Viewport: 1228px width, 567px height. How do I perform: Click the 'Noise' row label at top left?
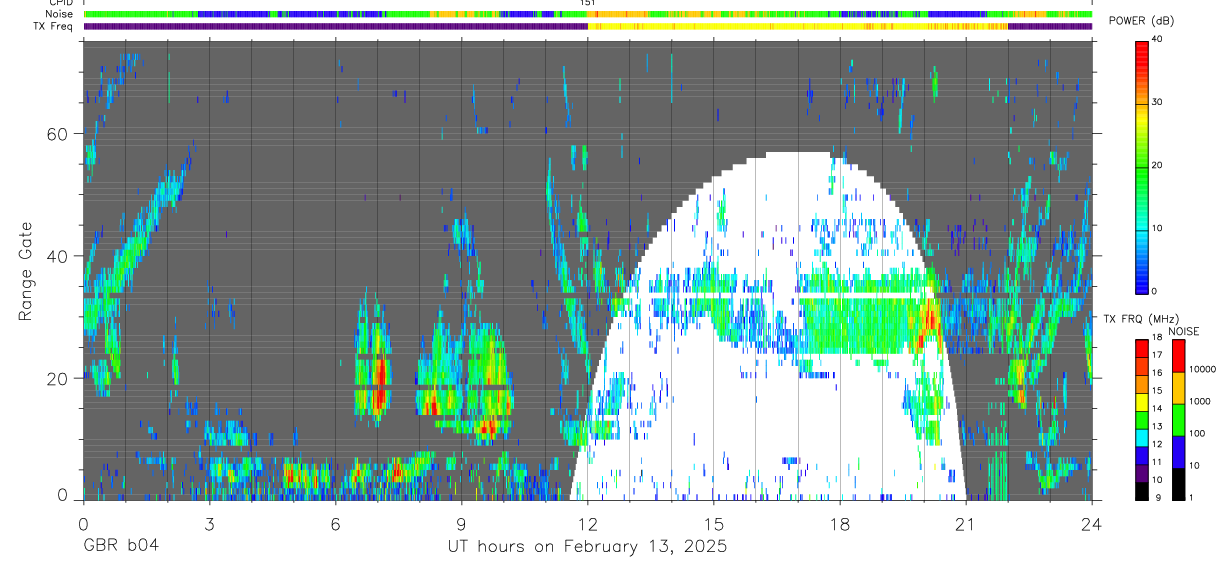pos(59,14)
